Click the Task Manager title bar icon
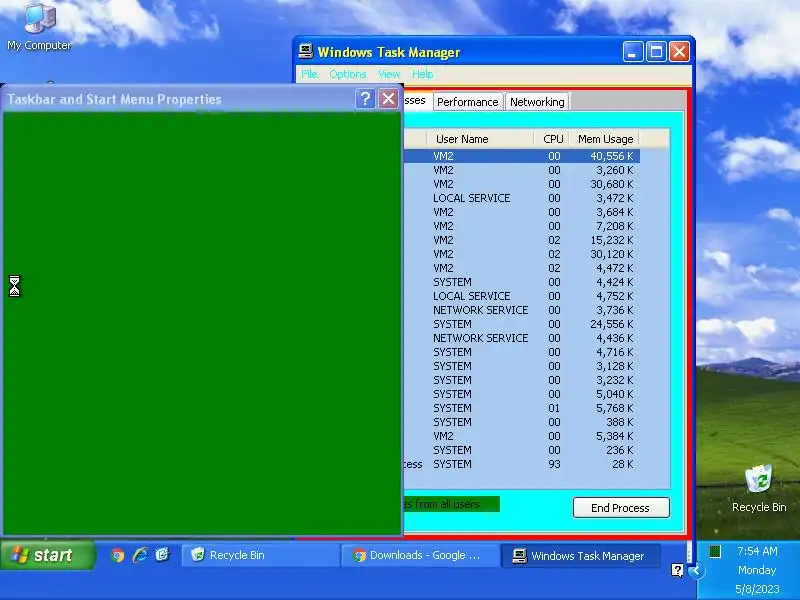 [x=306, y=52]
